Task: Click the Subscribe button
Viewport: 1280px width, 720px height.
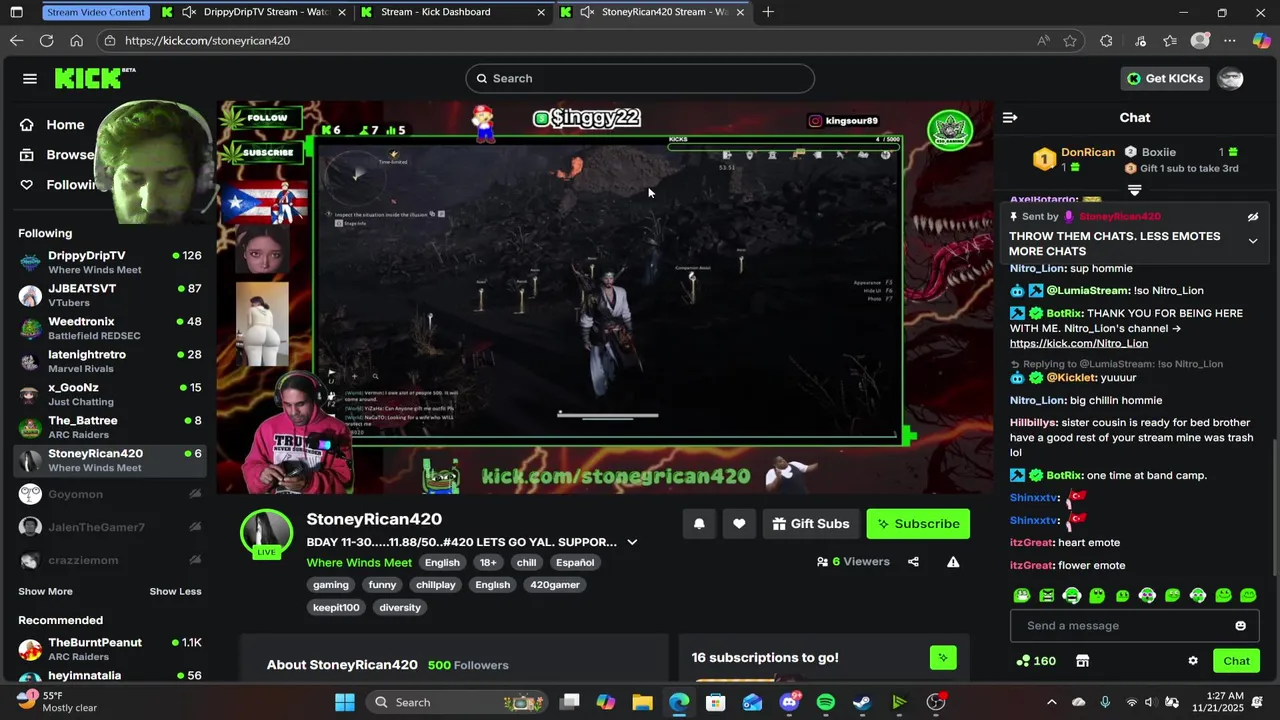Action: pos(918,524)
